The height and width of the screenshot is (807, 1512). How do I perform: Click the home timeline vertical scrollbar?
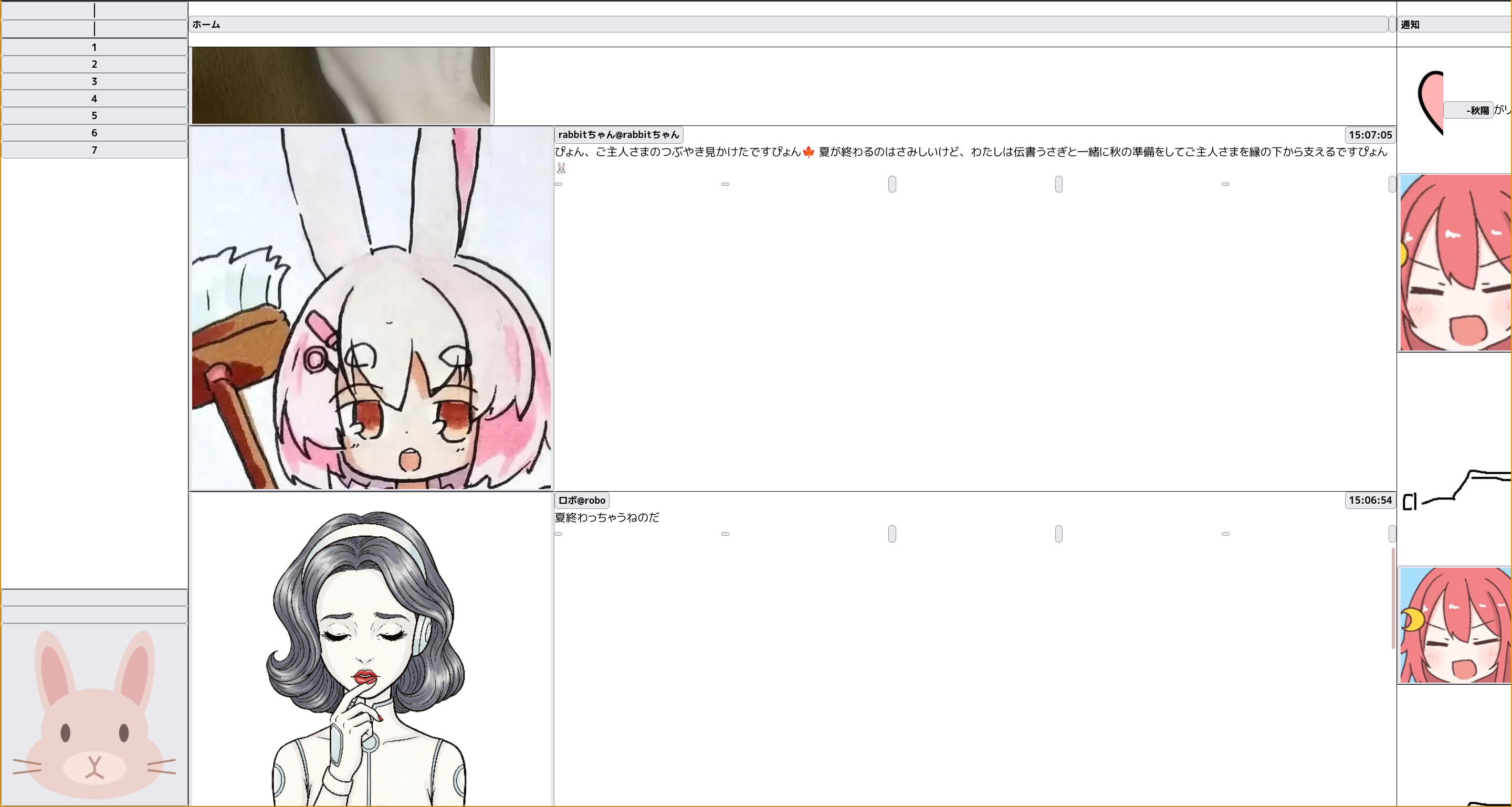tap(1393, 598)
